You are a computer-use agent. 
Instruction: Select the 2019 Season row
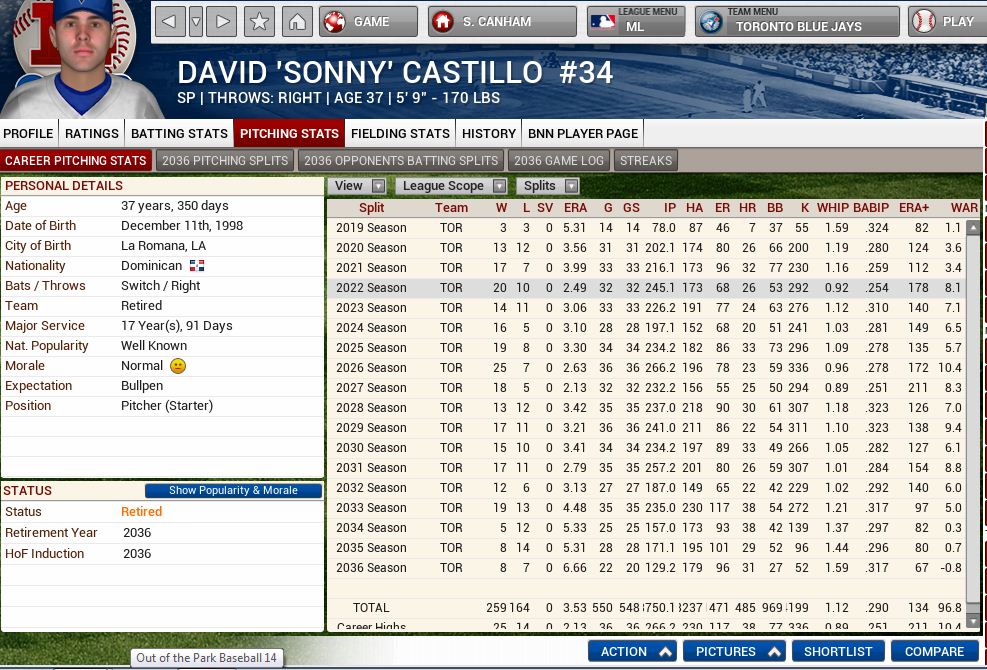[x=646, y=228]
